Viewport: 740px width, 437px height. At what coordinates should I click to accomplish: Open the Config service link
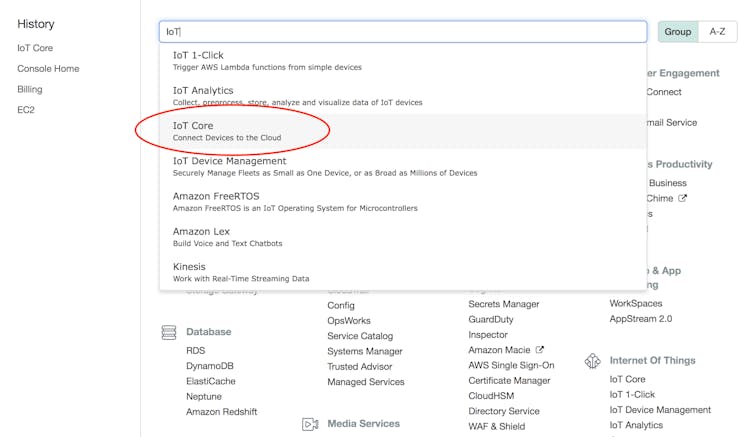(x=341, y=306)
